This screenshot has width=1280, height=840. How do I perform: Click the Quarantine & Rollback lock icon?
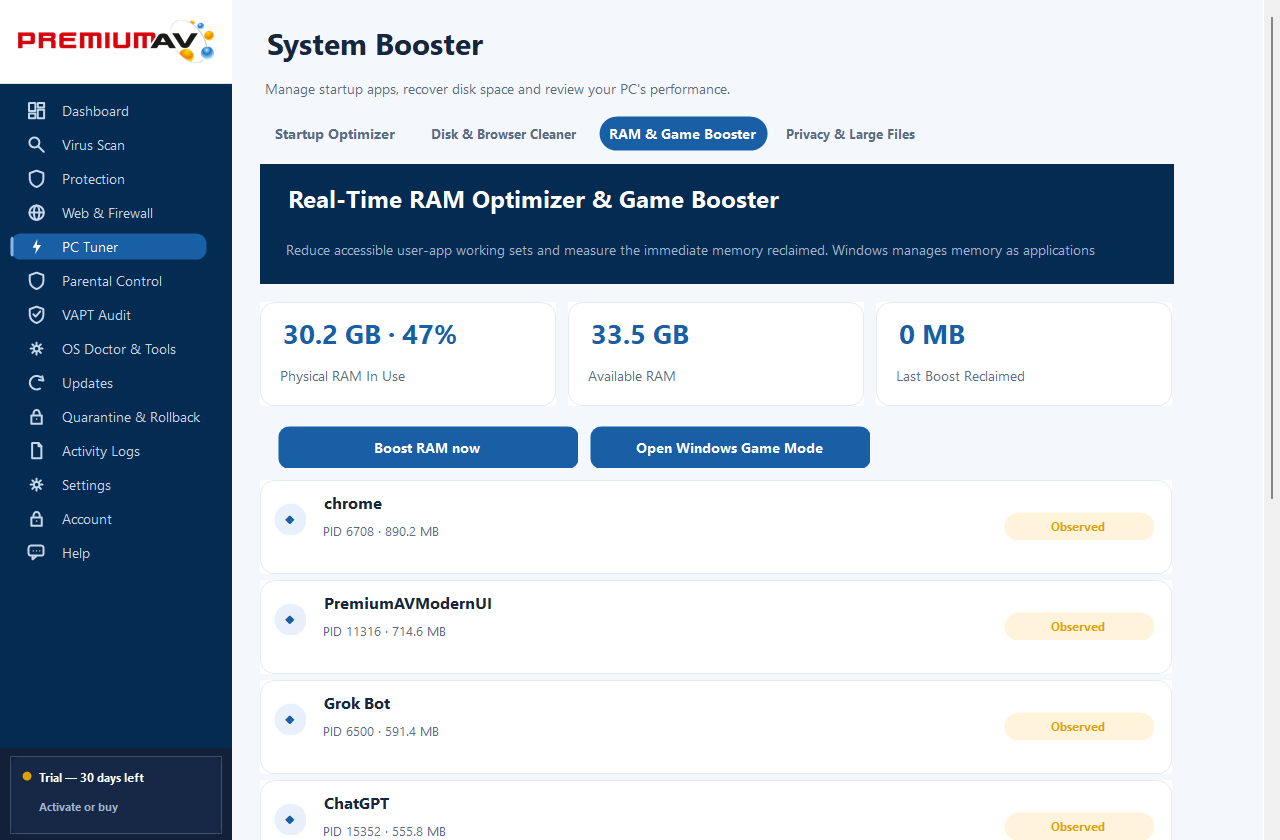click(37, 417)
